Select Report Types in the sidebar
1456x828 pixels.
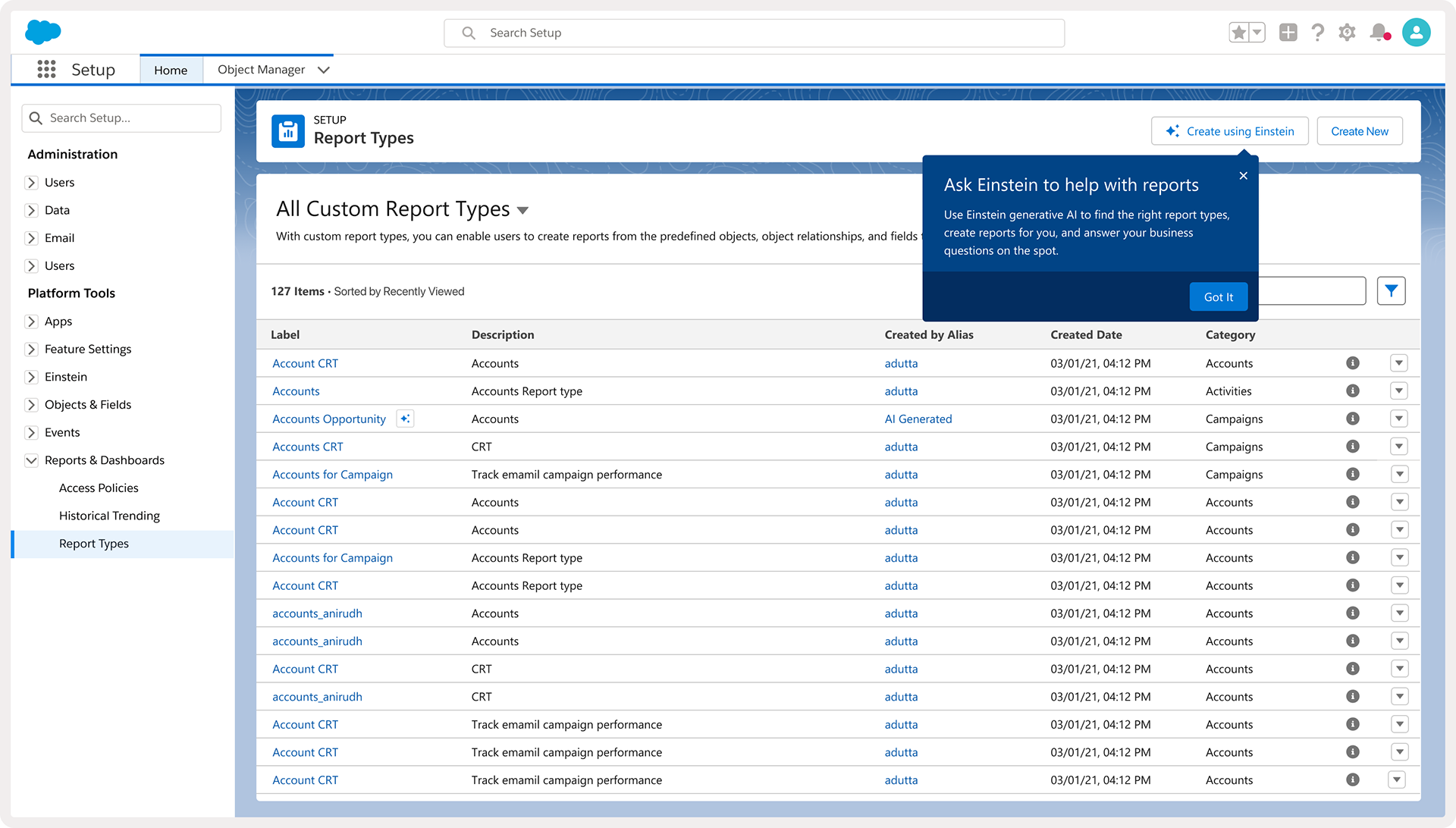tap(123, 544)
